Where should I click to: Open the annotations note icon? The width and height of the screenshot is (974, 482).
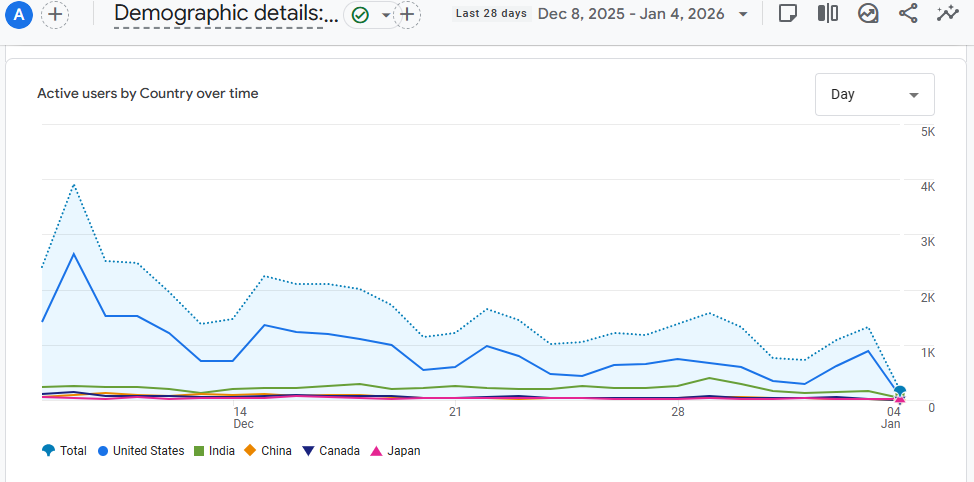[x=788, y=14]
